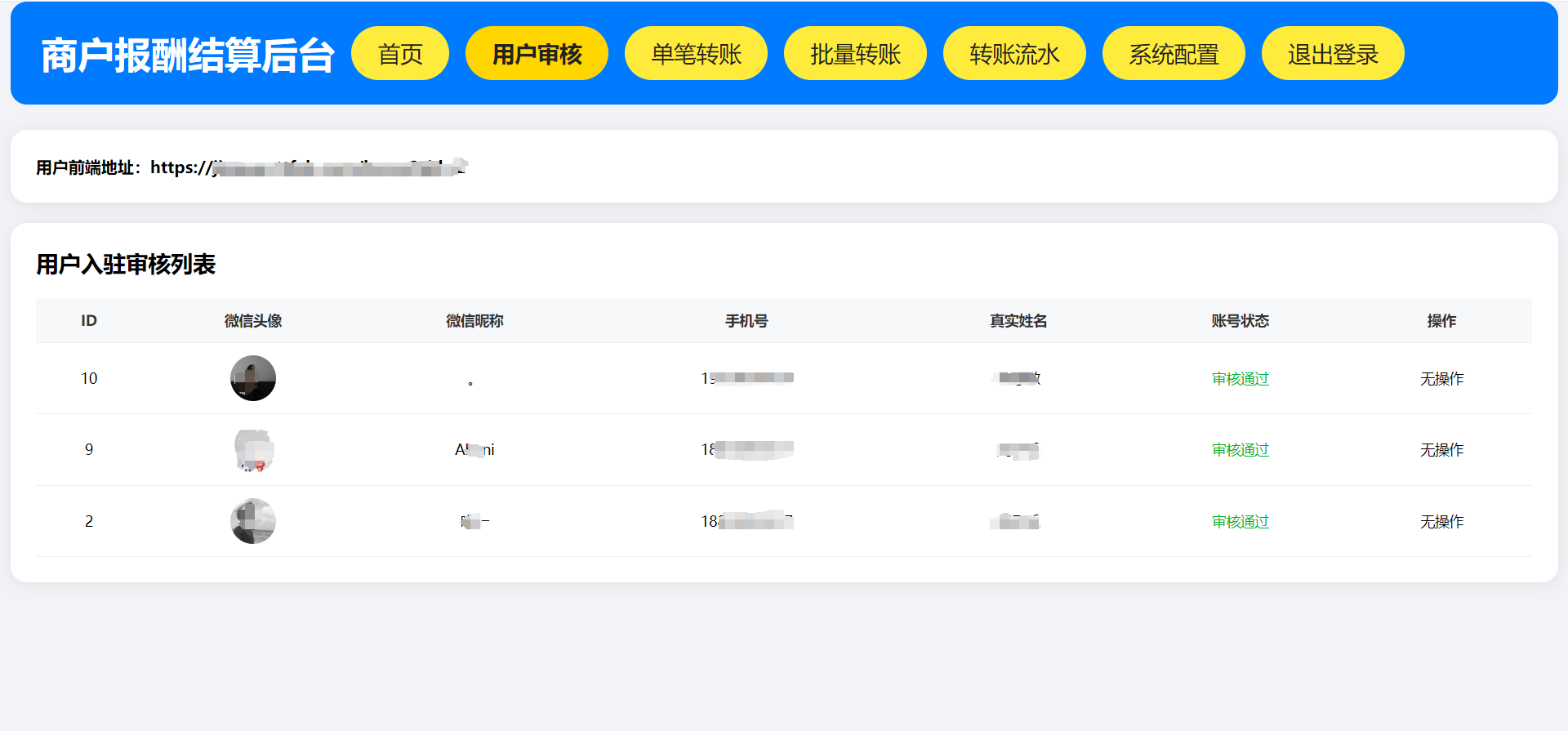Open the 批量转账 section
This screenshot has width=1568, height=731.
pos(855,53)
